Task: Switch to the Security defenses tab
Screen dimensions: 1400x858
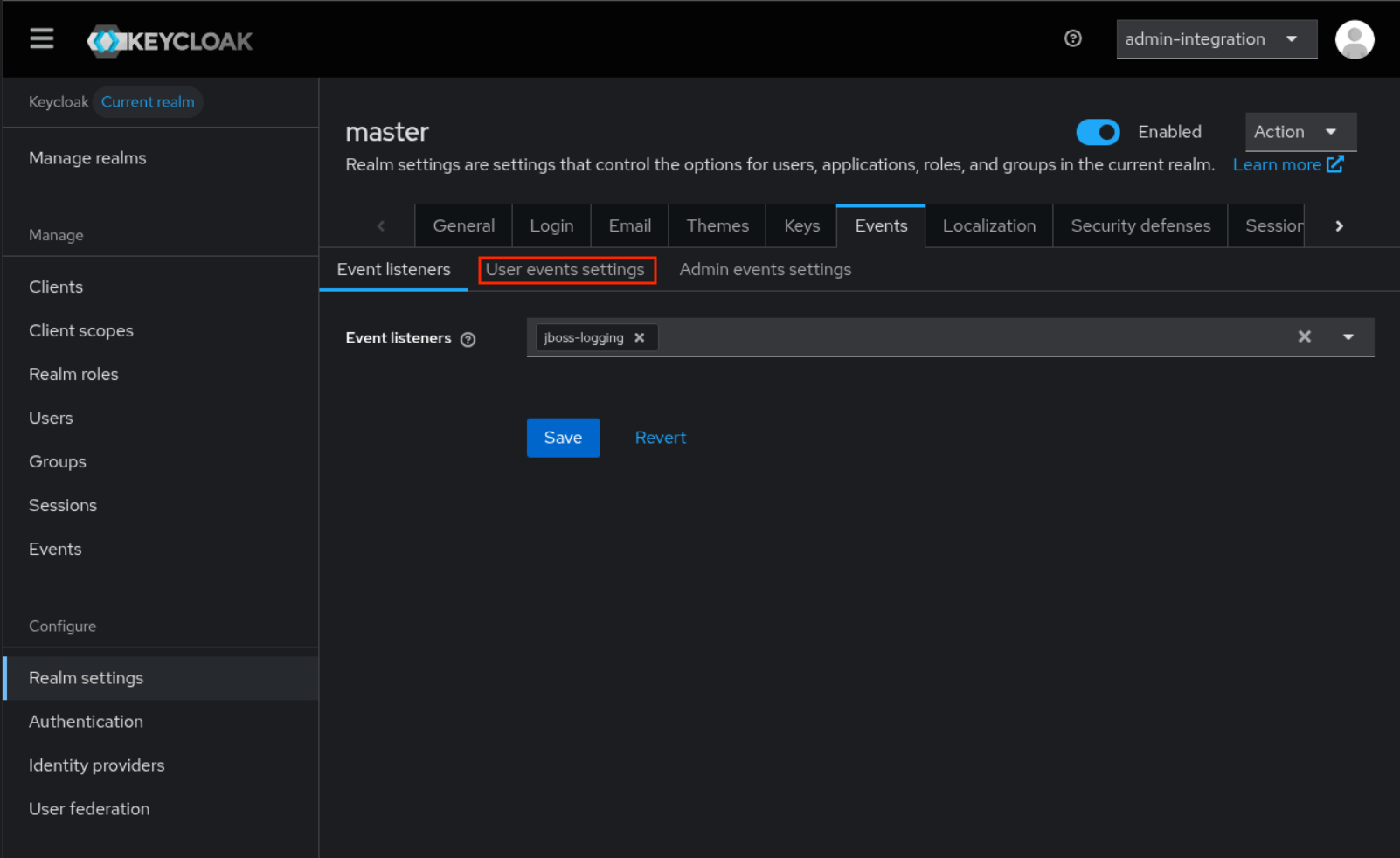Action: tap(1140, 226)
